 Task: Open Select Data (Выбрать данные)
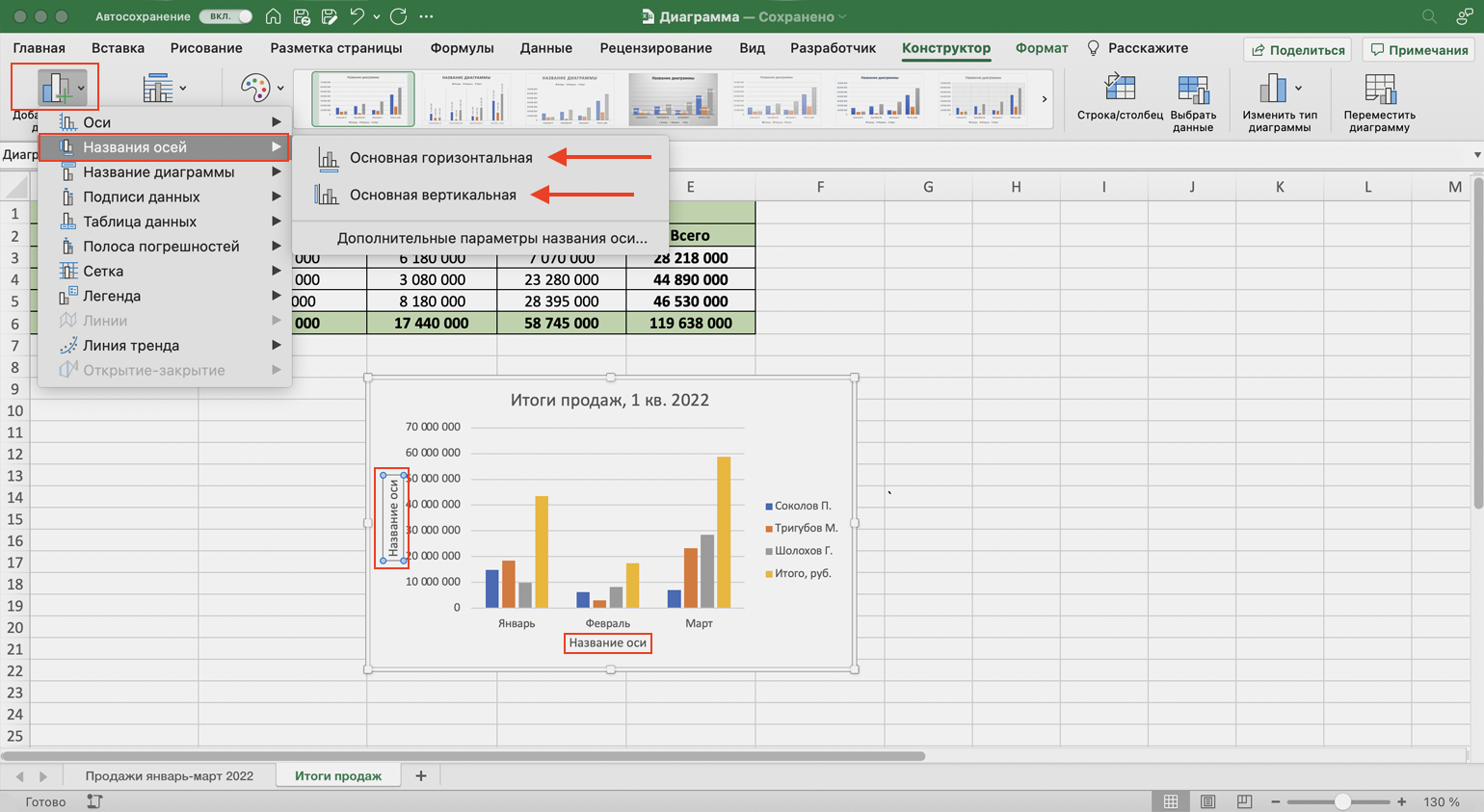tap(1192, 90)
